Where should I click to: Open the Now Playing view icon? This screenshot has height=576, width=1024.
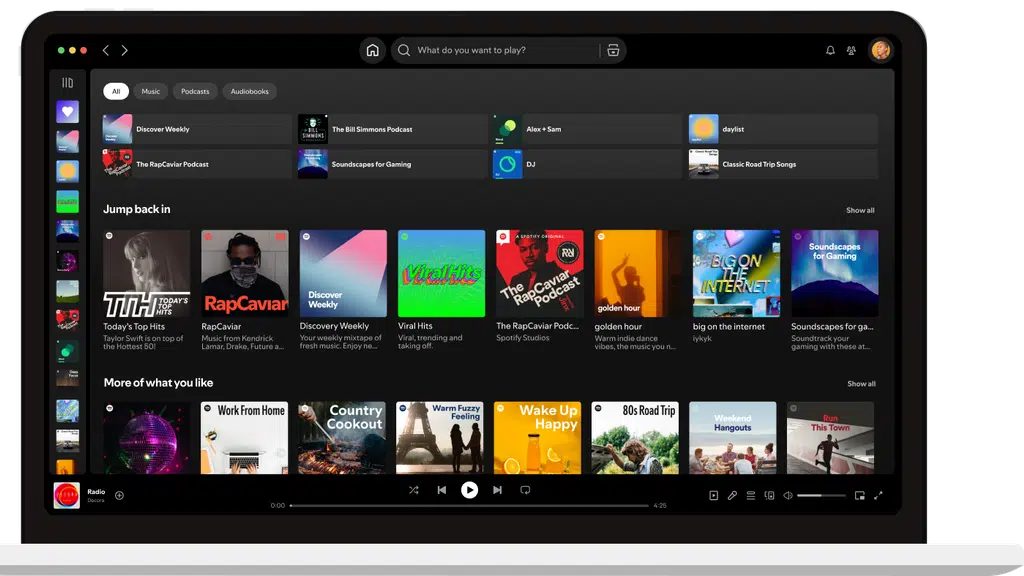[x=714, y=496]
